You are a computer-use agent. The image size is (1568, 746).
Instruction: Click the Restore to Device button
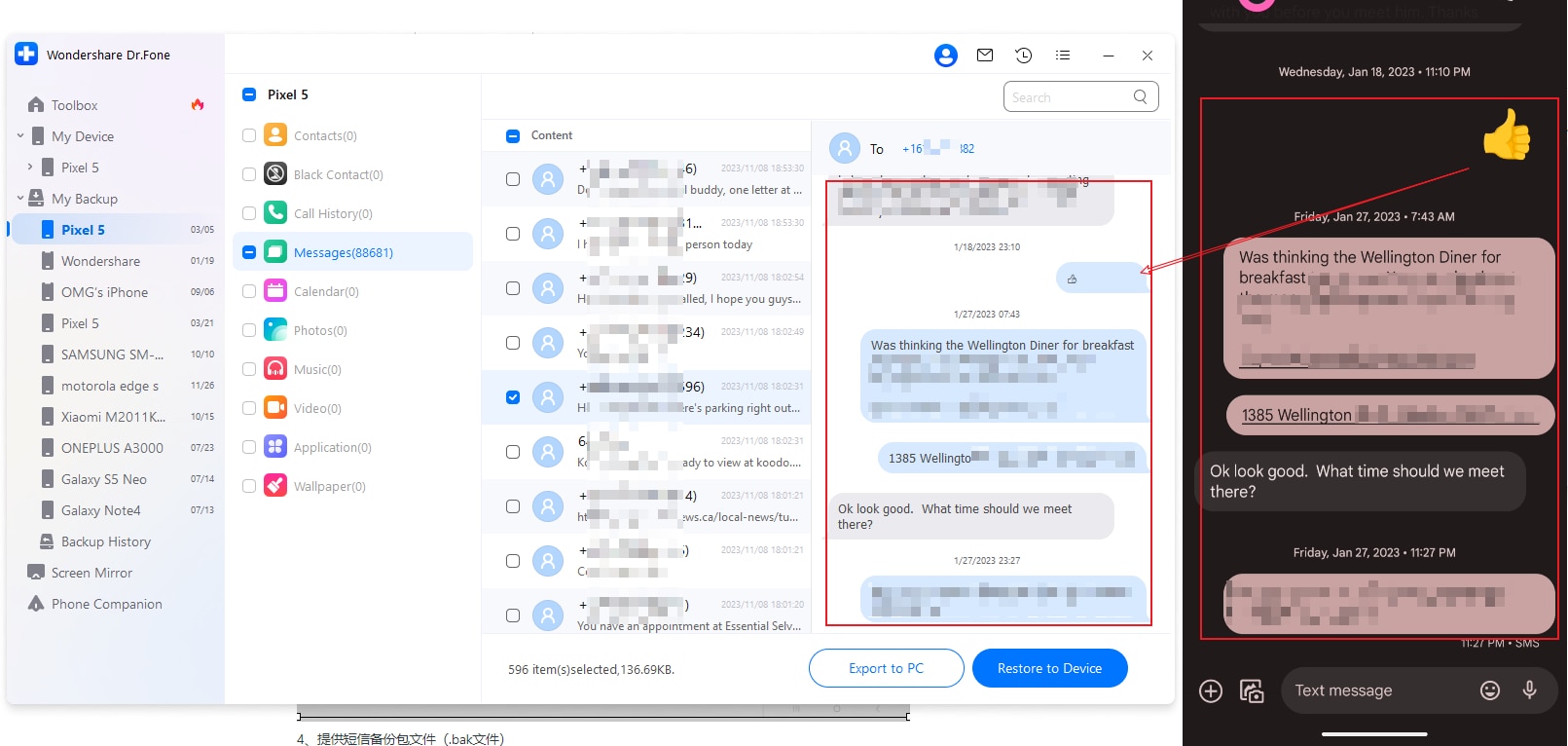(x=1049, y=668)
